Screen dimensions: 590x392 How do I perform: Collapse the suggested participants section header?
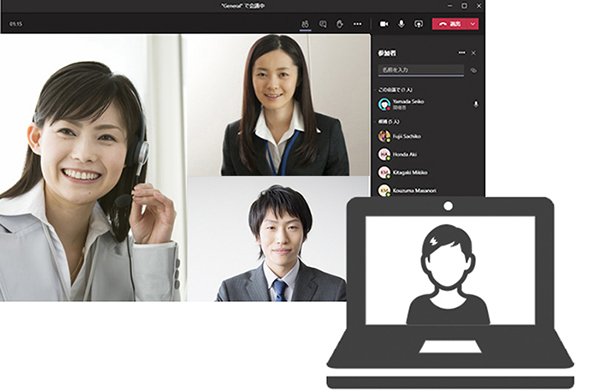pyautogui.click(x=388, y=122)
